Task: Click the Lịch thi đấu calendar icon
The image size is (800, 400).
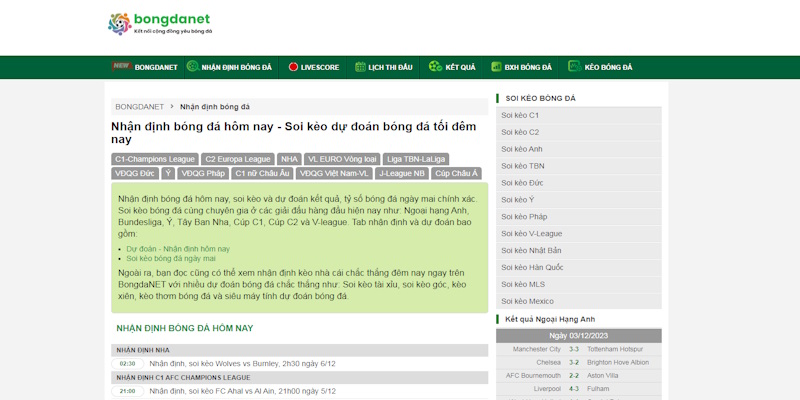Action: (360, 67)
